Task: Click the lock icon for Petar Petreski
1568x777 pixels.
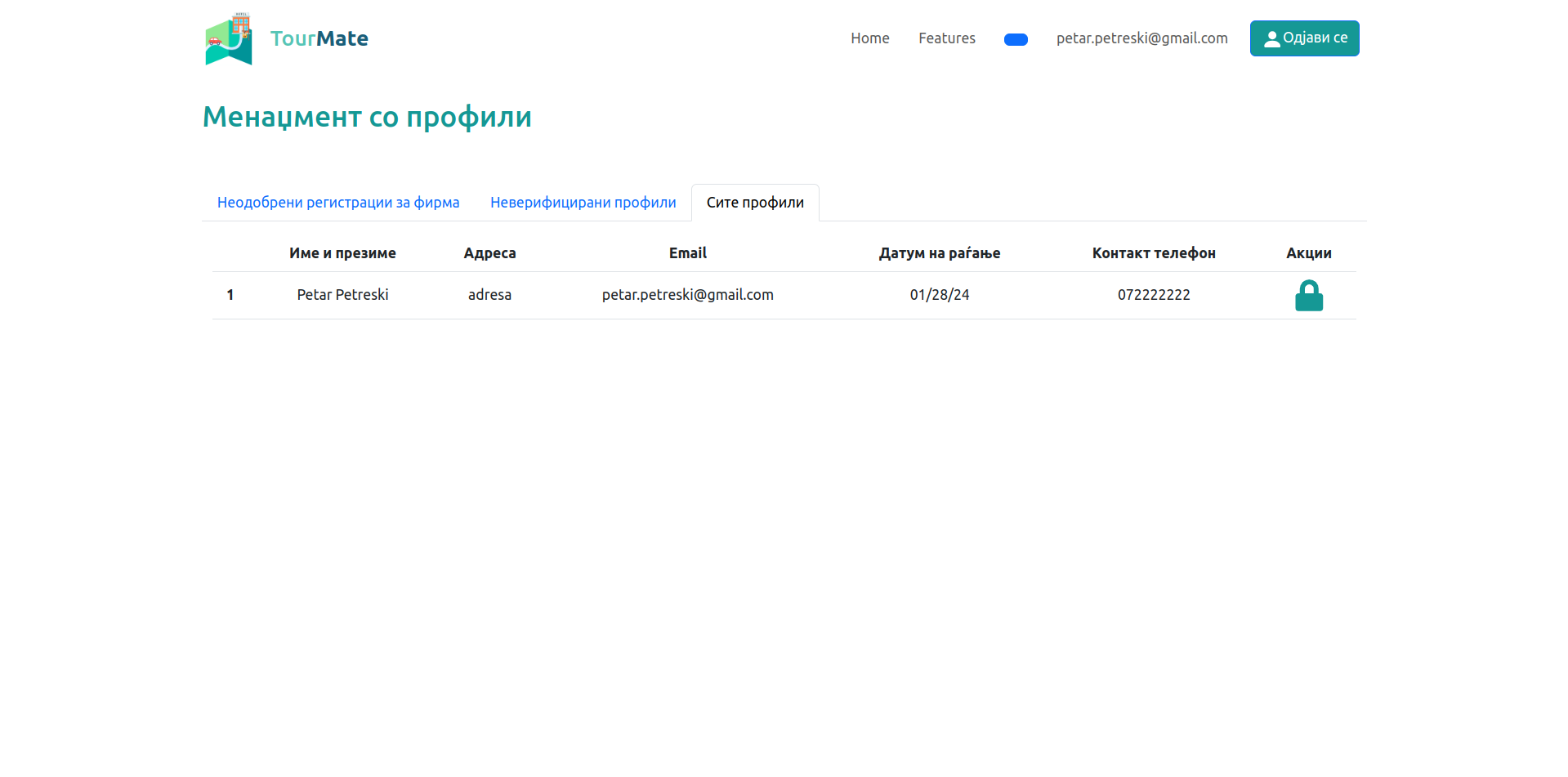Action: click(1308, 296)
